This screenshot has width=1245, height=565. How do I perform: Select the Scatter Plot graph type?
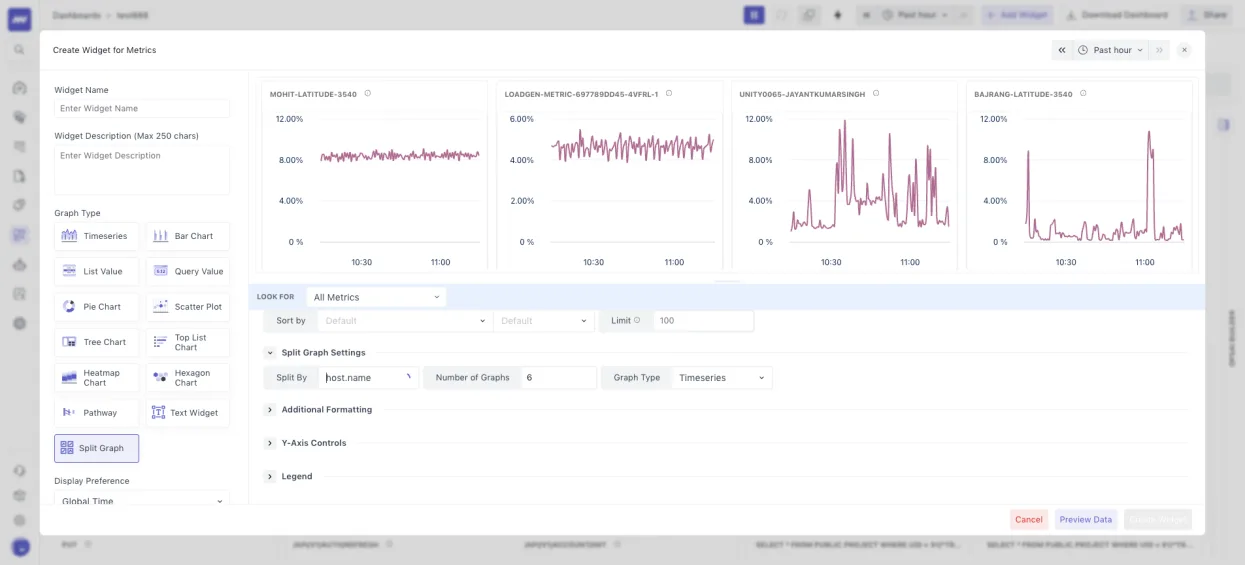[188, 307]
